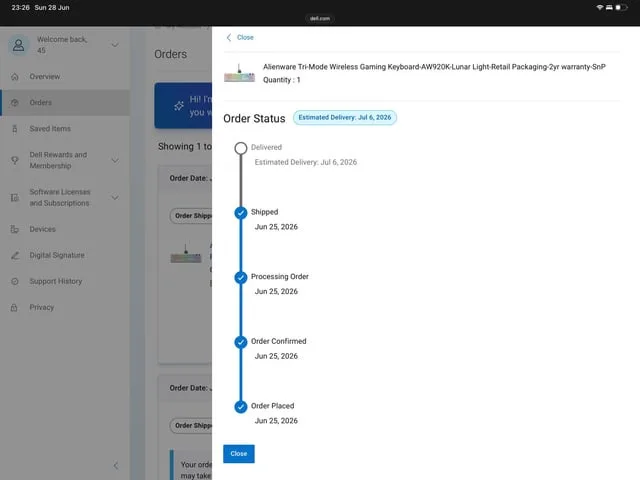Expand the Welcome back account dropdown
The height and width of the screenshot is (480, 640).
click(x=116, y=45)
